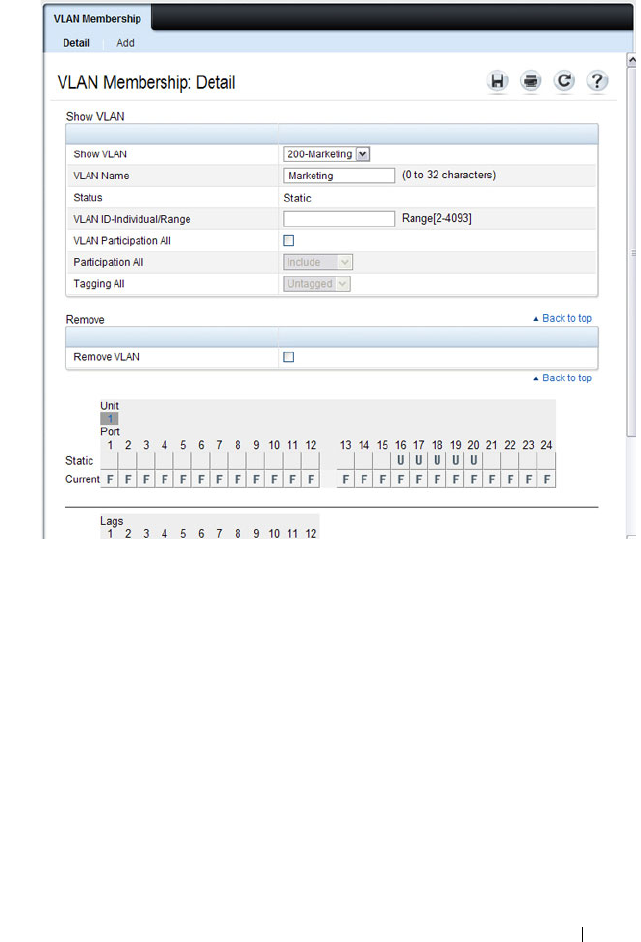
Task: Open the Participation All Include dropdown
Action: pyautogui.click(x=318, y=263)
